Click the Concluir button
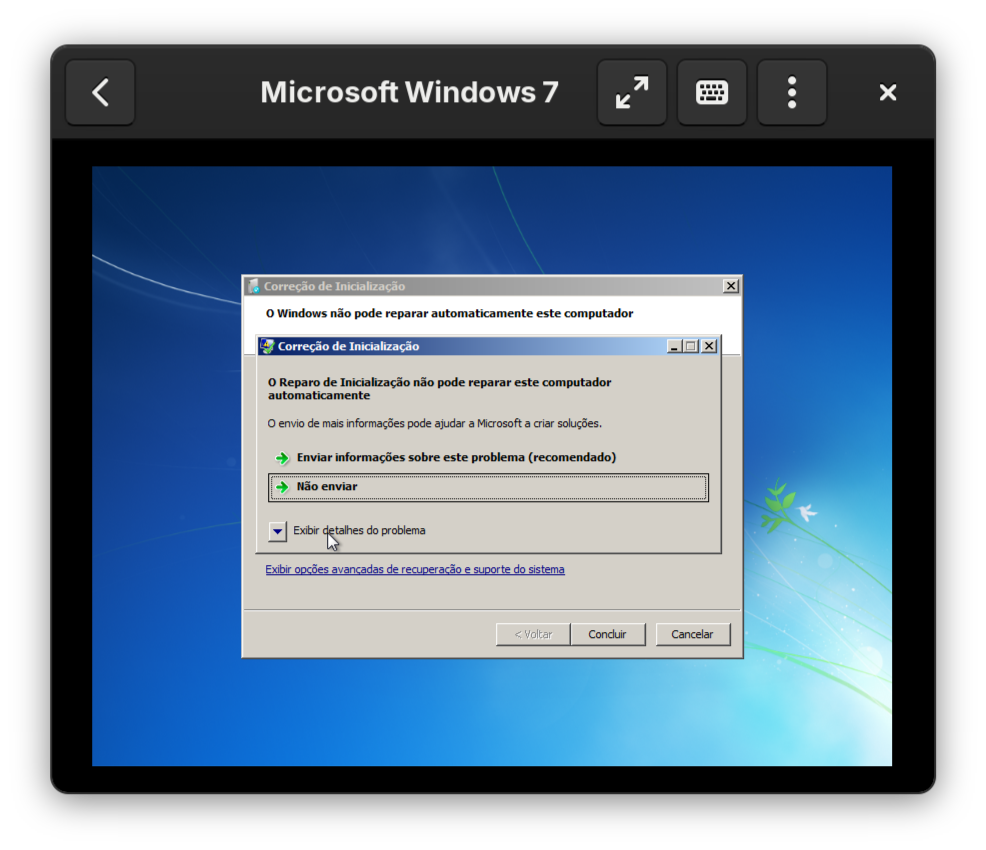 (607, 634)
